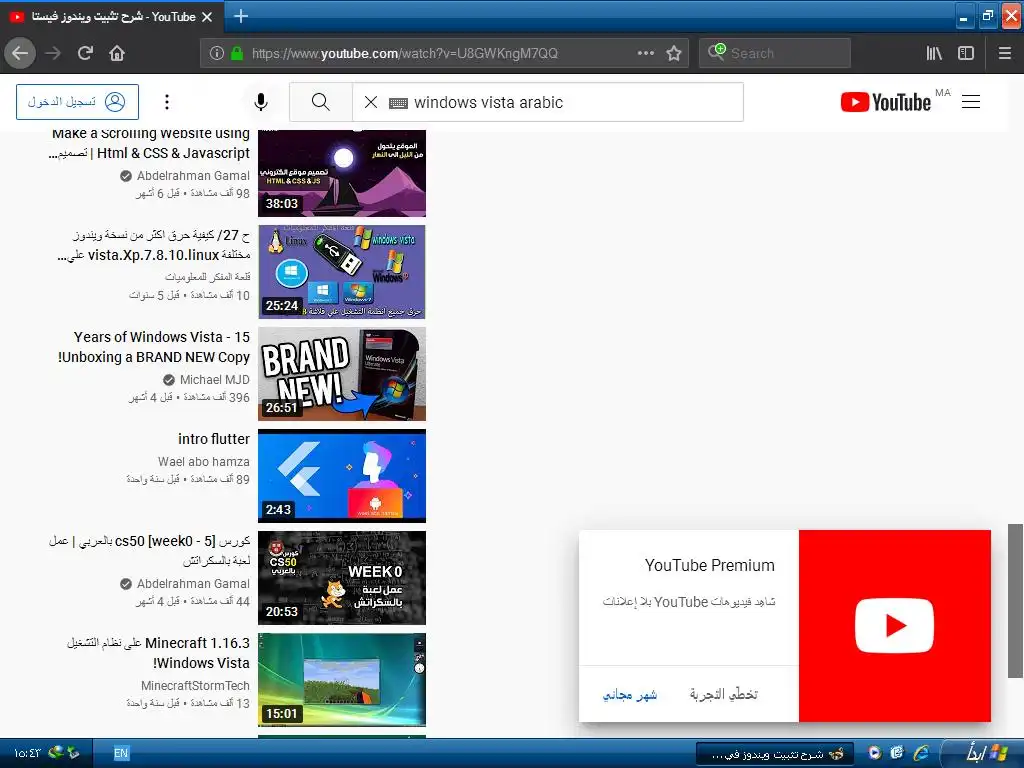Open the CS50 WEEK 0 video thumbnail
This screenshot has height=768, width=1024.
point(342,577)
